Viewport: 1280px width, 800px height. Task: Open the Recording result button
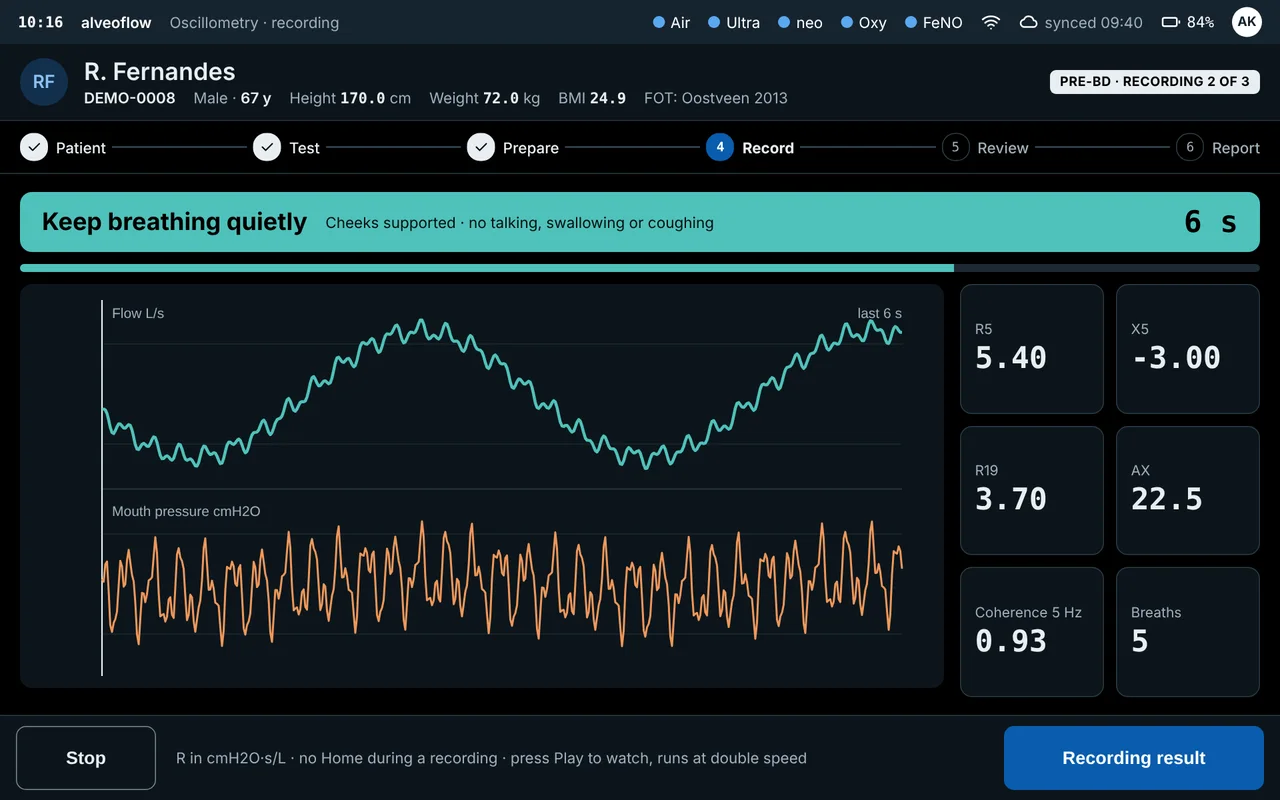[x=1134, y=758]
